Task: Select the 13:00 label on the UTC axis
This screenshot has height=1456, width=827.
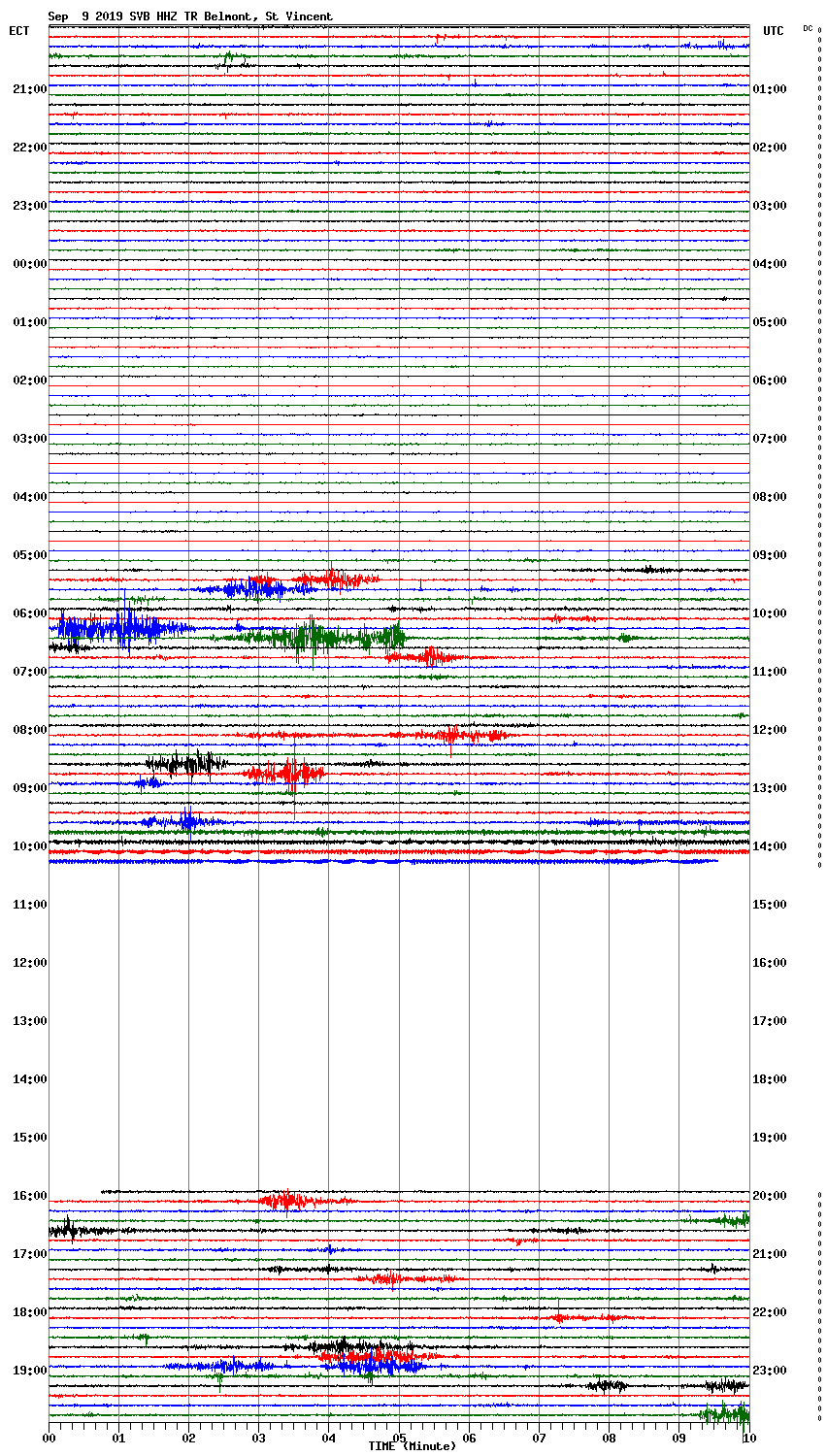Action: tap(770, 788)
